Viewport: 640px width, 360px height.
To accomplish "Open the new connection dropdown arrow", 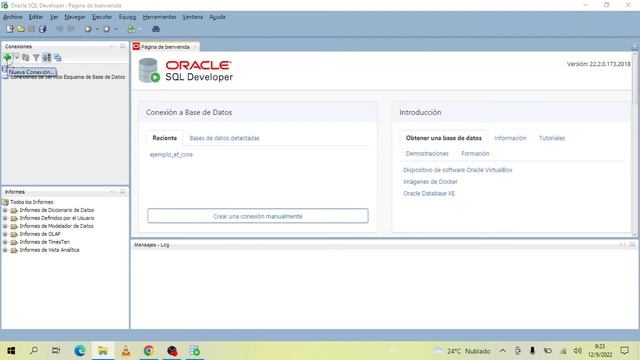I will (16, 58).
